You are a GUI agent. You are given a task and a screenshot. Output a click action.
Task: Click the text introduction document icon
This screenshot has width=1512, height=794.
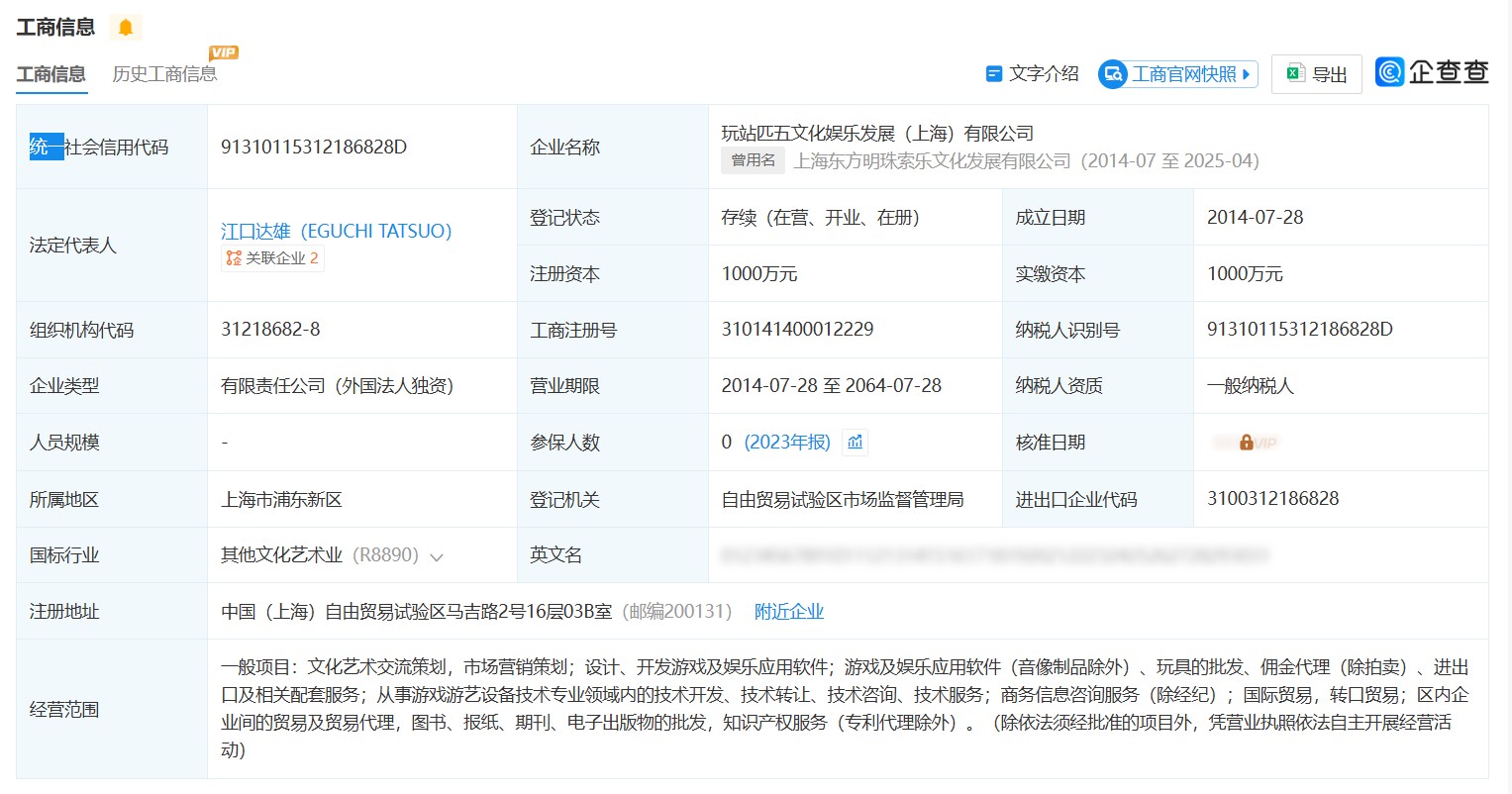[x=994, y=74]
